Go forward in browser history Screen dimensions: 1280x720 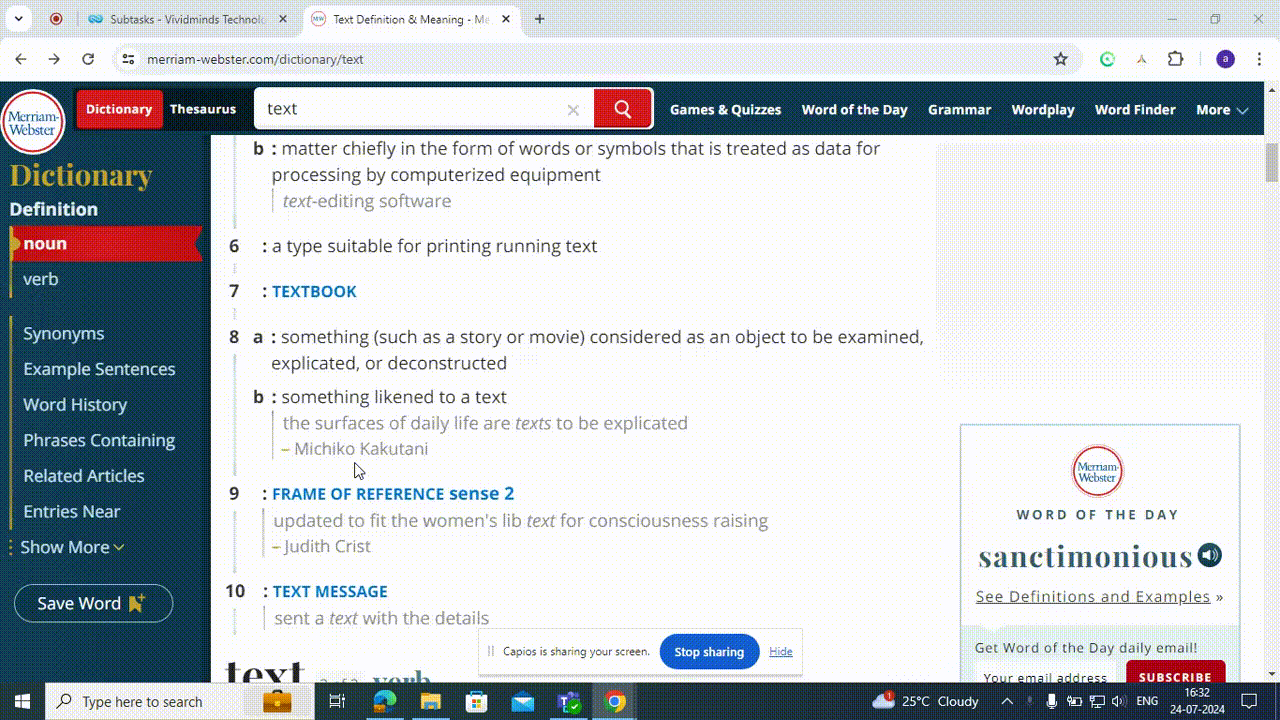coord(54,59)
